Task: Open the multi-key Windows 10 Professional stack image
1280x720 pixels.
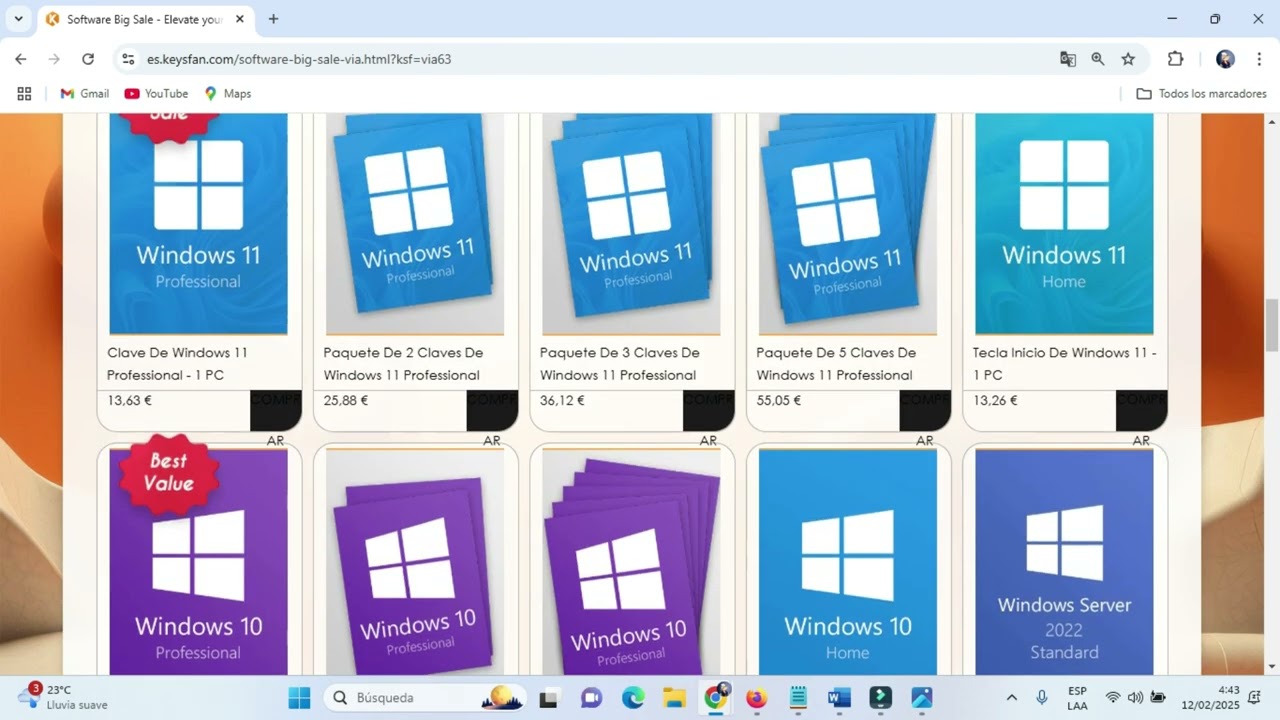Action: coord(631,562)
